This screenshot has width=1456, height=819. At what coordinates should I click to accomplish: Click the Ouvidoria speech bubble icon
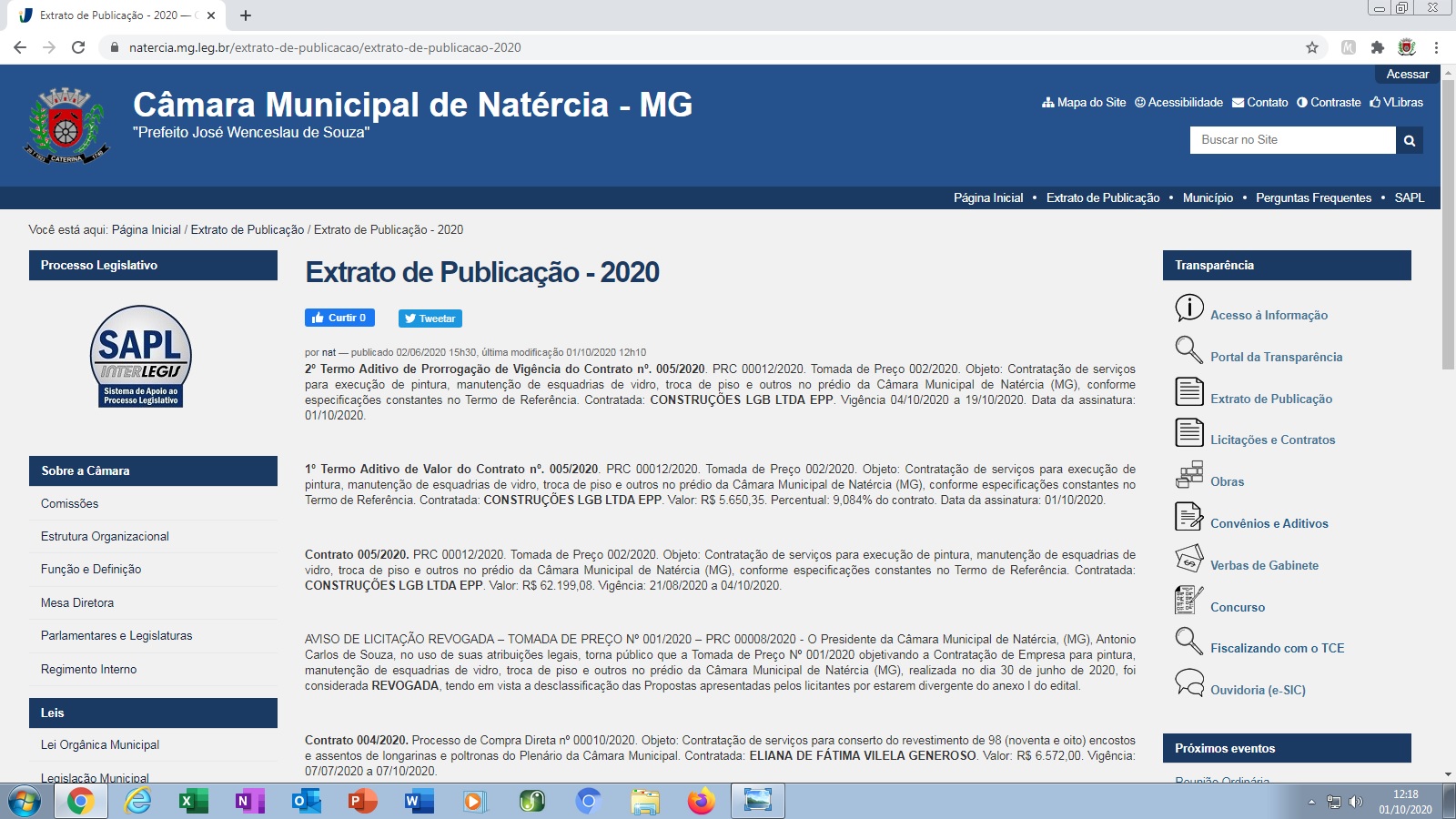click(x=1188, y=682)
